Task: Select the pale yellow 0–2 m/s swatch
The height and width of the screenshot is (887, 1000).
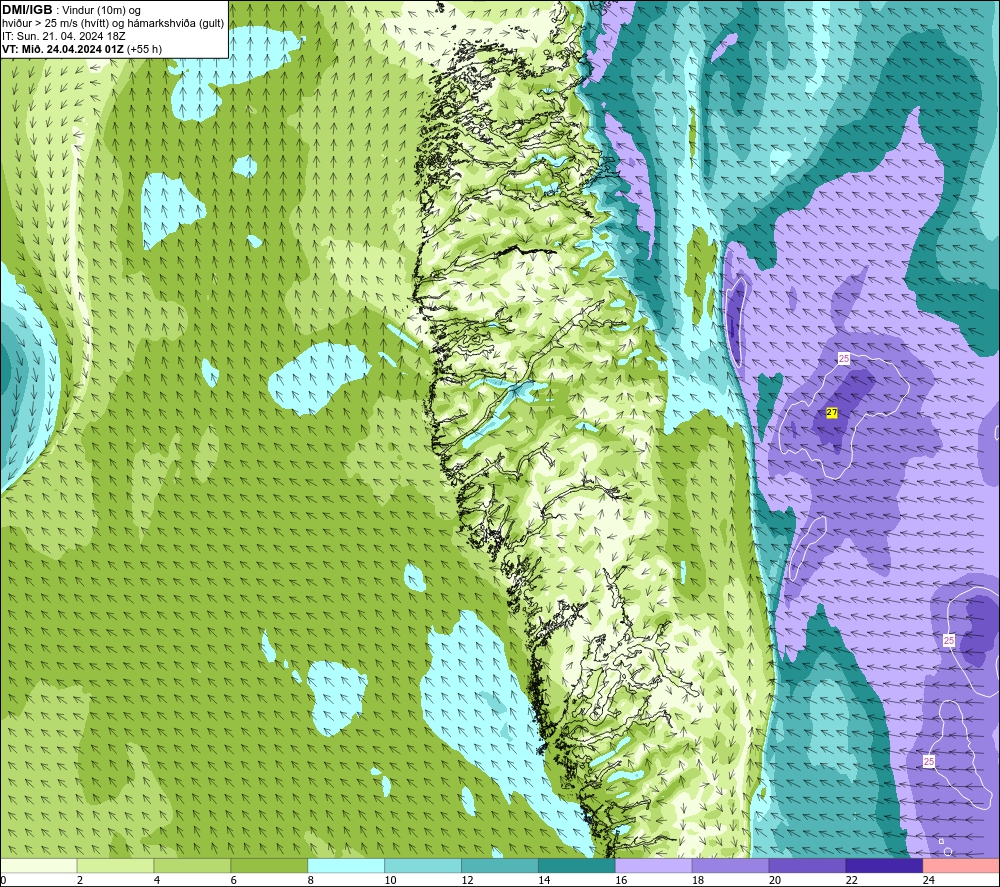Action: pos(38,866)
